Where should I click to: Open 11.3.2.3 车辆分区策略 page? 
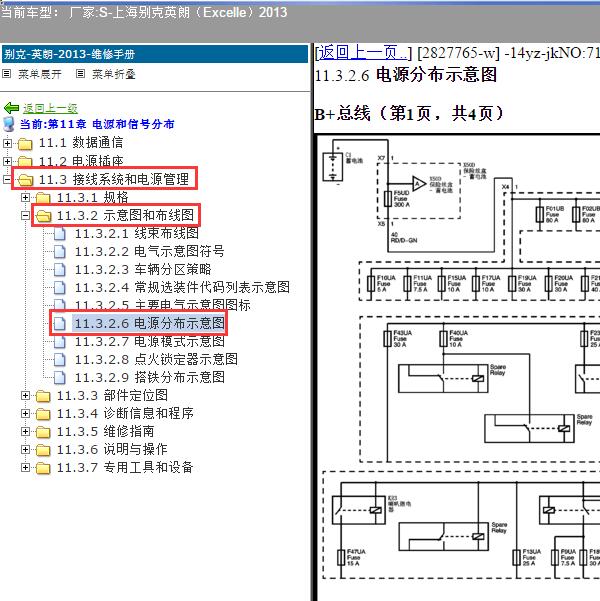click(143, 269)
